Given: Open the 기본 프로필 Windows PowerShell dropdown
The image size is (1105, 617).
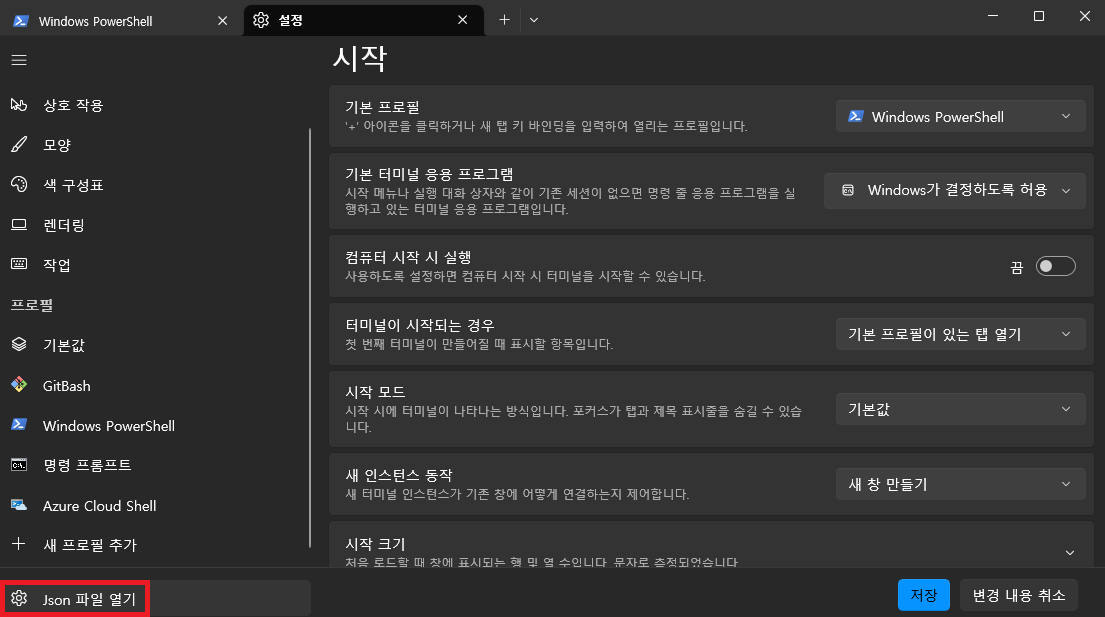Looking at the screenshot, I should (x=961, y=117).
